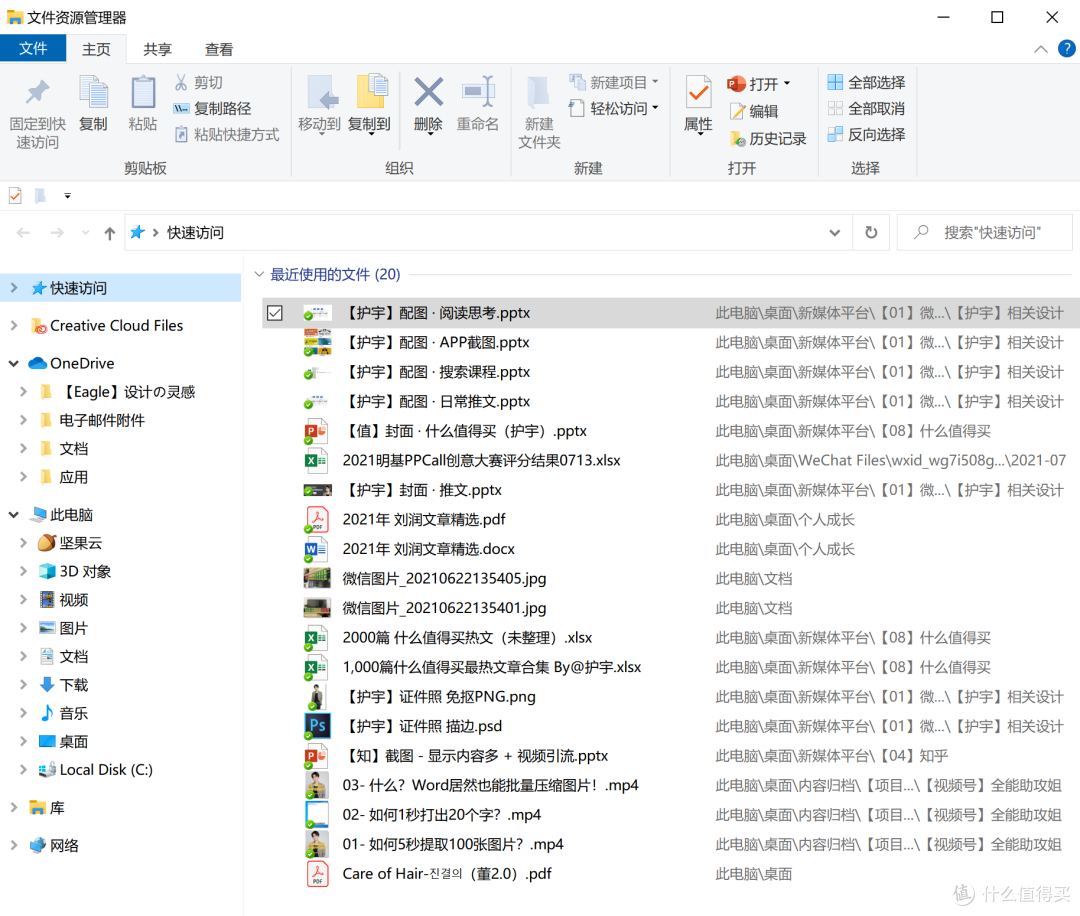This screenshot has width=1080, height=916.
Task: Click the 粘贴快捷方式 button
Action: [227, 134]
